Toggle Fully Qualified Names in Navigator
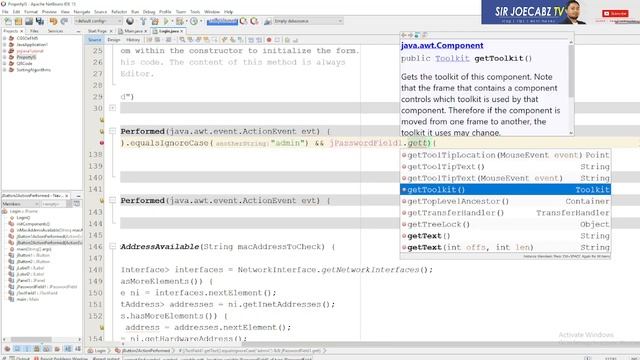The height and width of the screenshot is (360, 640). tap(57, 349)
